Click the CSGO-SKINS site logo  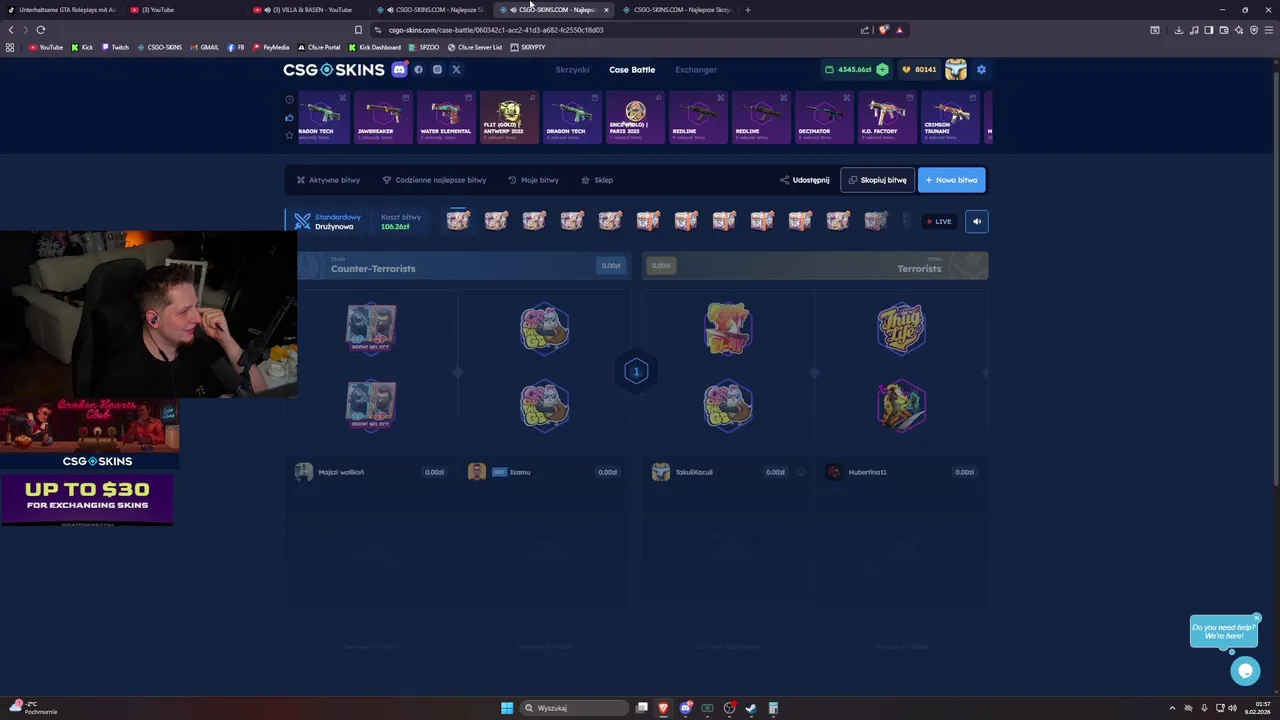[334, 70]
